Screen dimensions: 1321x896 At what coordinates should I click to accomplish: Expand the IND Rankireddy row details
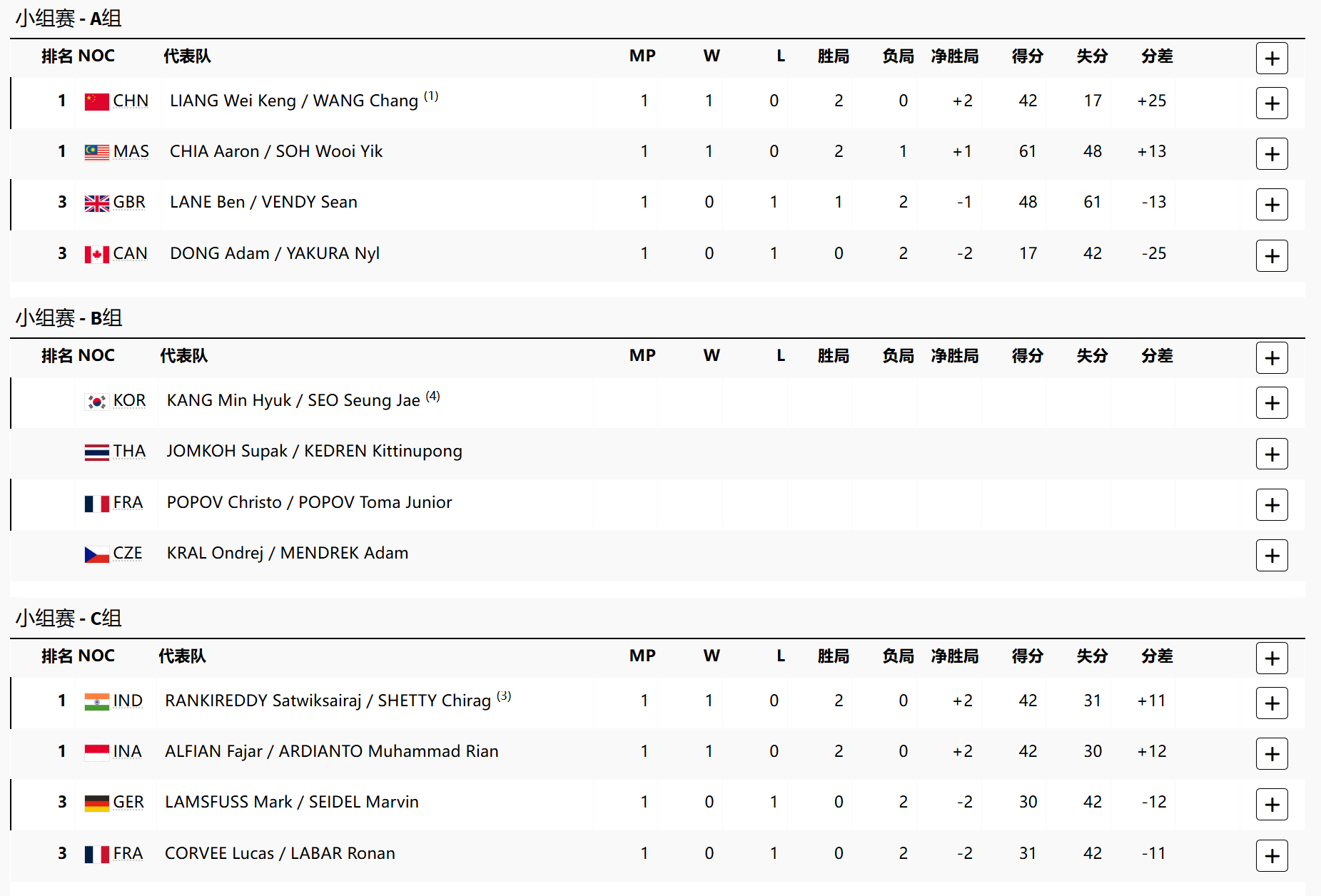click(x=1272, y=703)
